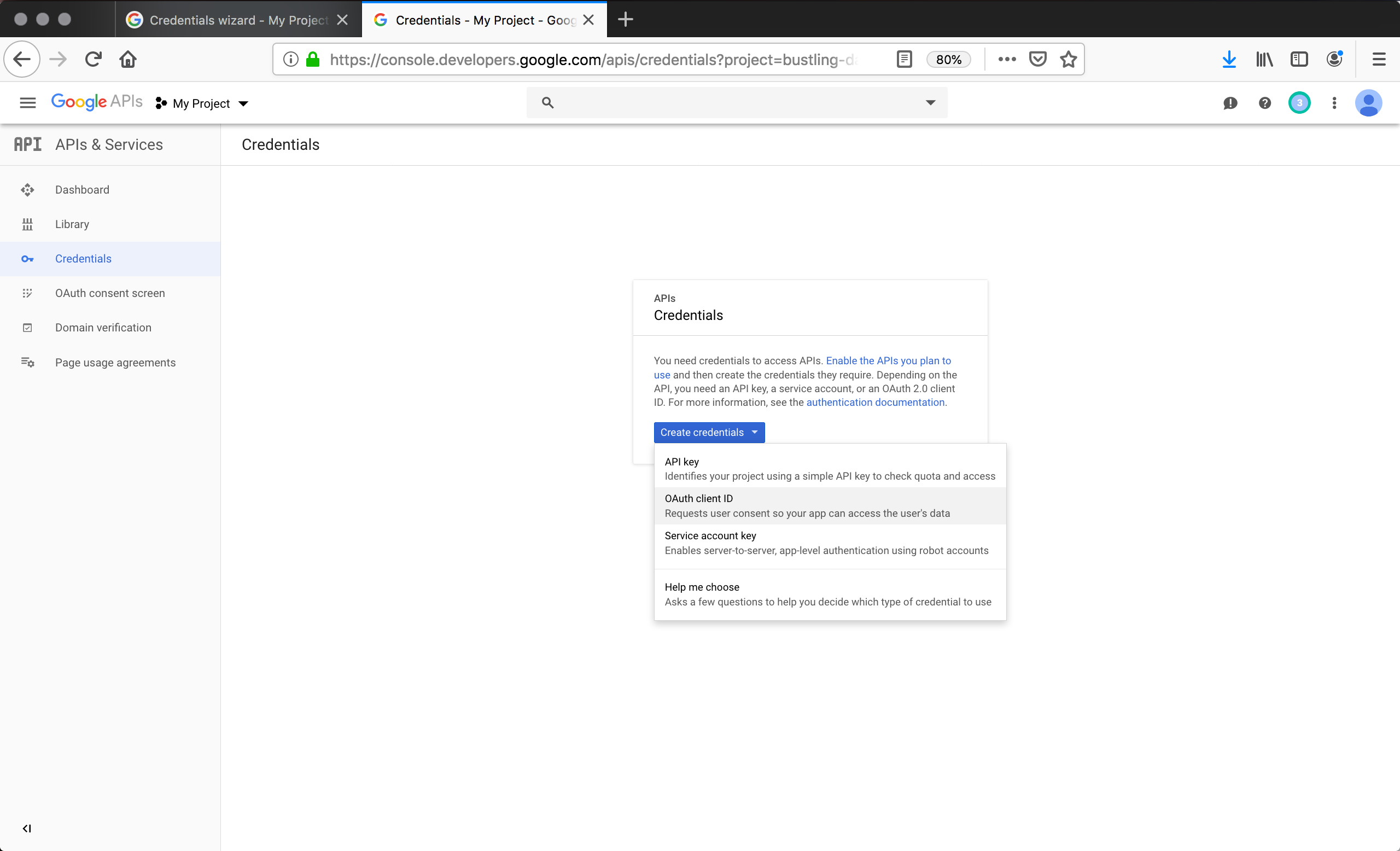Show site information icon in address bar
This screenshot has height=851, width=1400.
tap(290, 59)
